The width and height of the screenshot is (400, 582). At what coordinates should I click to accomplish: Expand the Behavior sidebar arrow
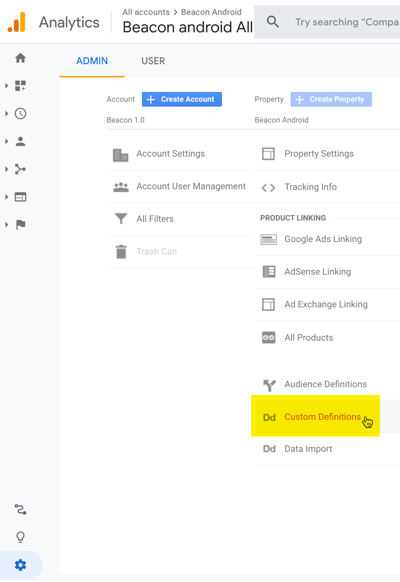(x=6, y=197)
